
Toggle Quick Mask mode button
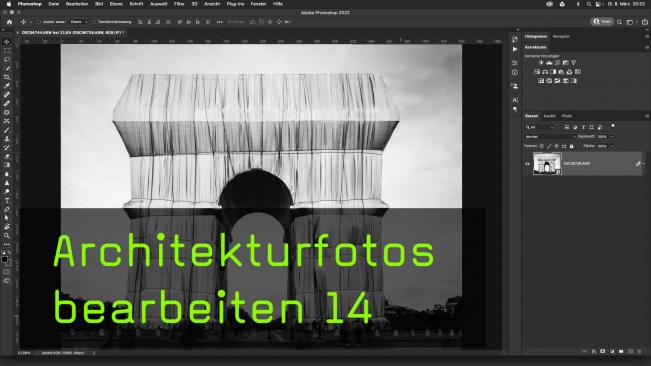click(x=7, y=272)
